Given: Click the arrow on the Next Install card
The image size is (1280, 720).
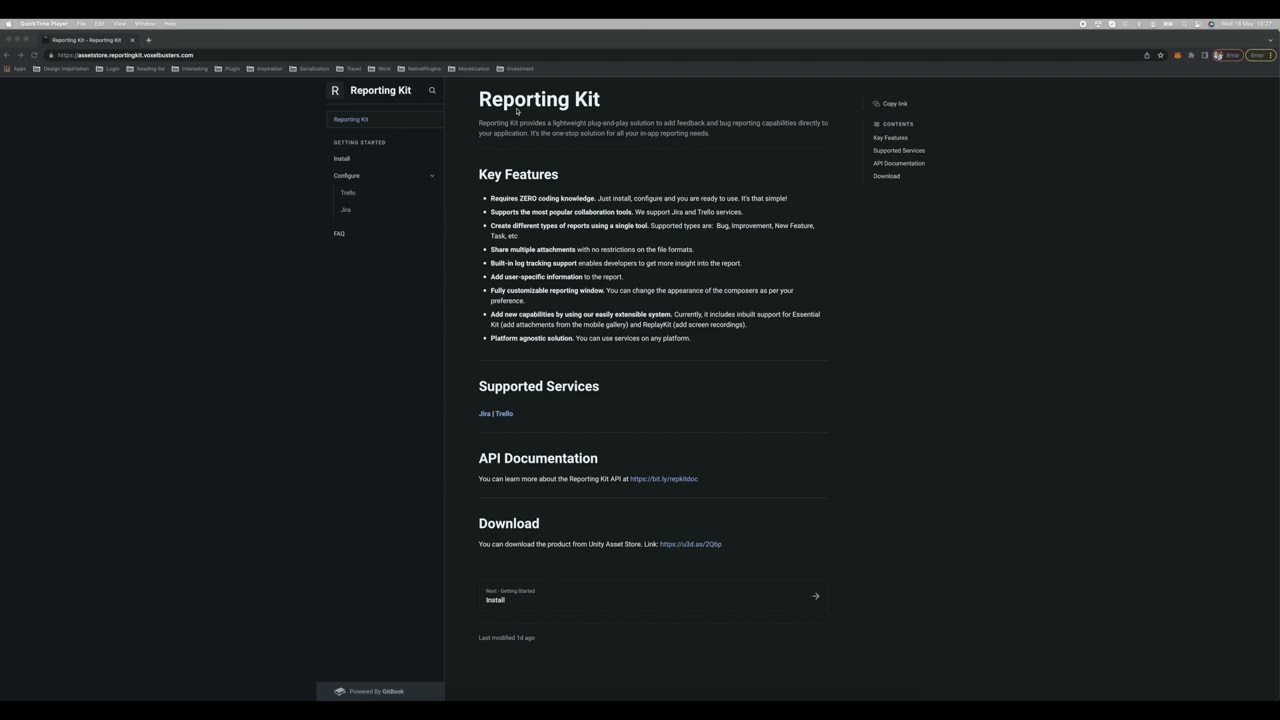Looking at the screenshot, I should pyautogui.click(x=816, y=596).
